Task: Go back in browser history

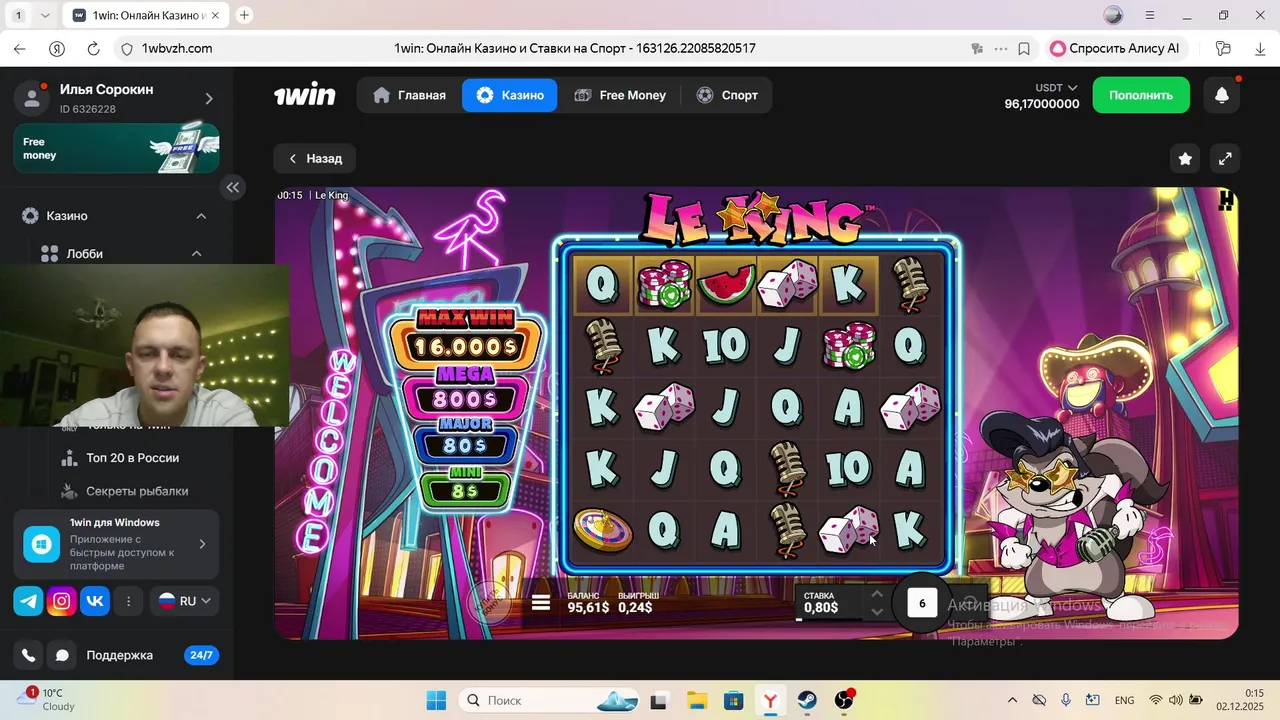Action: [19, 48]
